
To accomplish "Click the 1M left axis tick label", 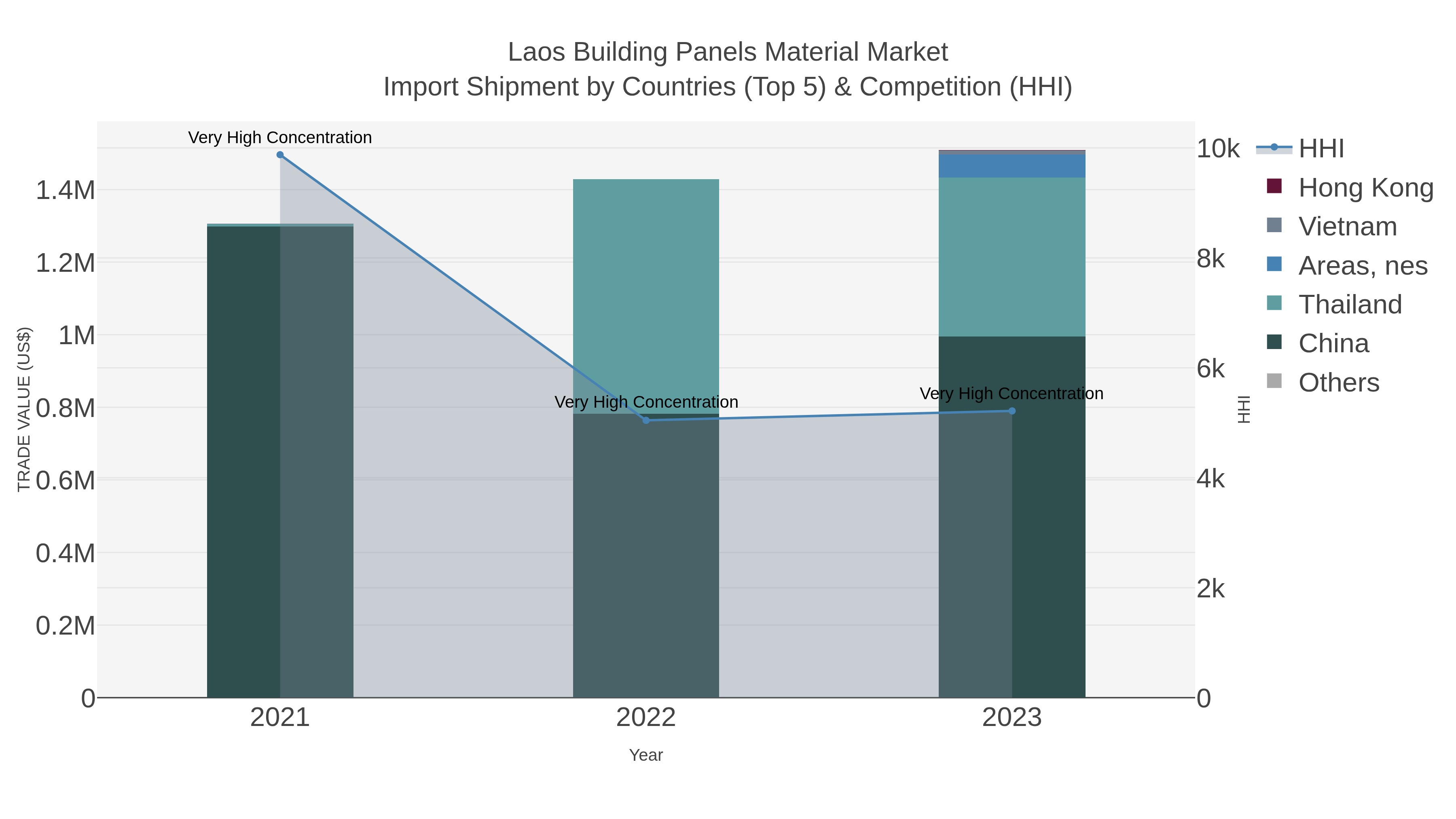I will point(77,335).
